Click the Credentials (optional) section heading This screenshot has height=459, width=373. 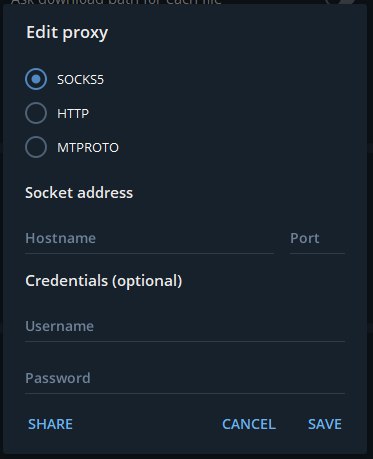click(x=104, y=281)
